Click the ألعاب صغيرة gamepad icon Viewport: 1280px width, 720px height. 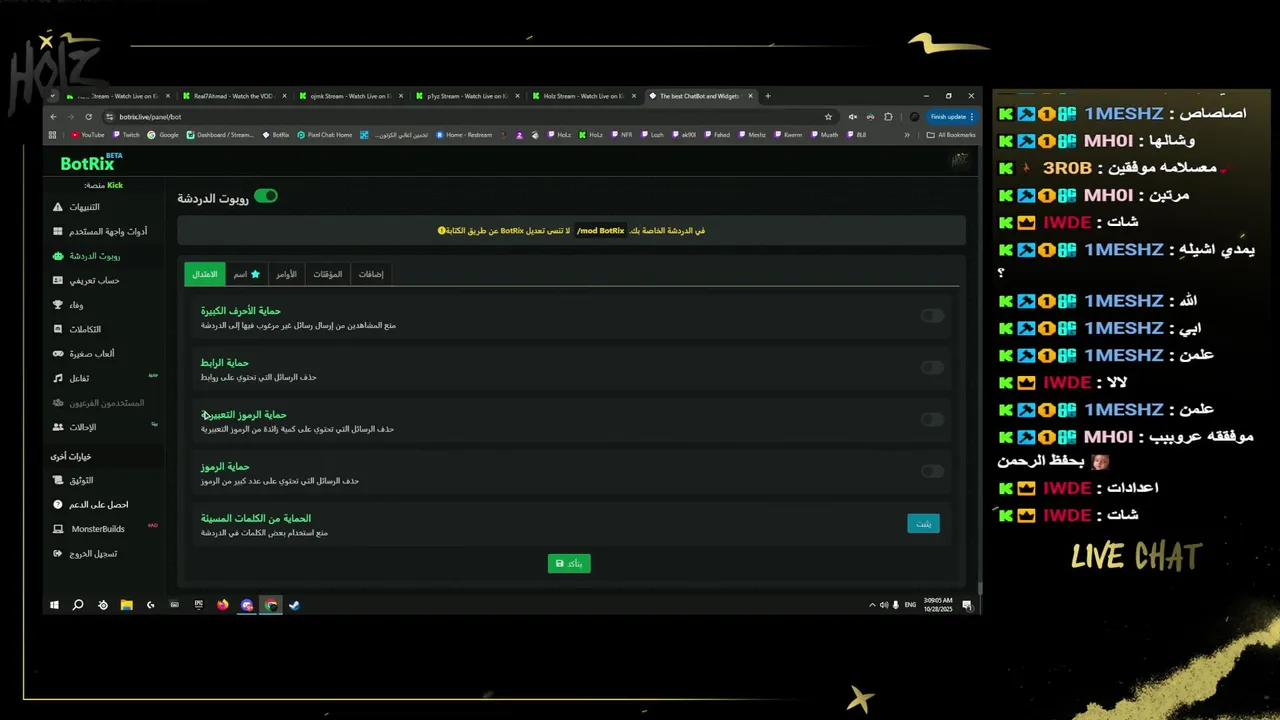(x=58, y=353)
